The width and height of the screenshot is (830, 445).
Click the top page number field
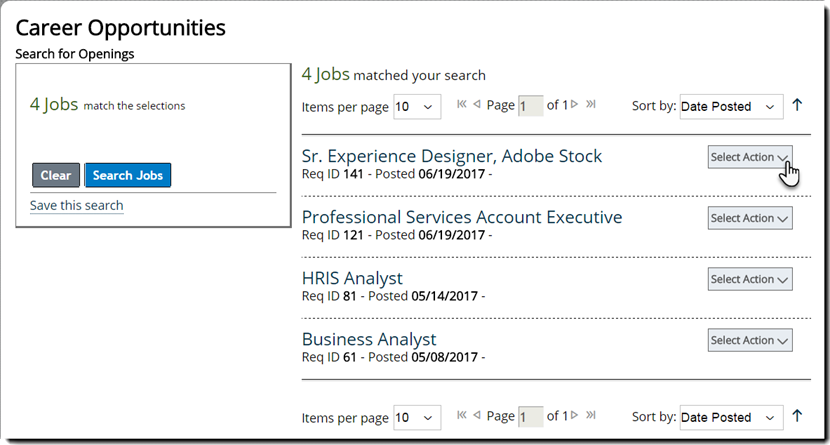[x=531, y=107]
